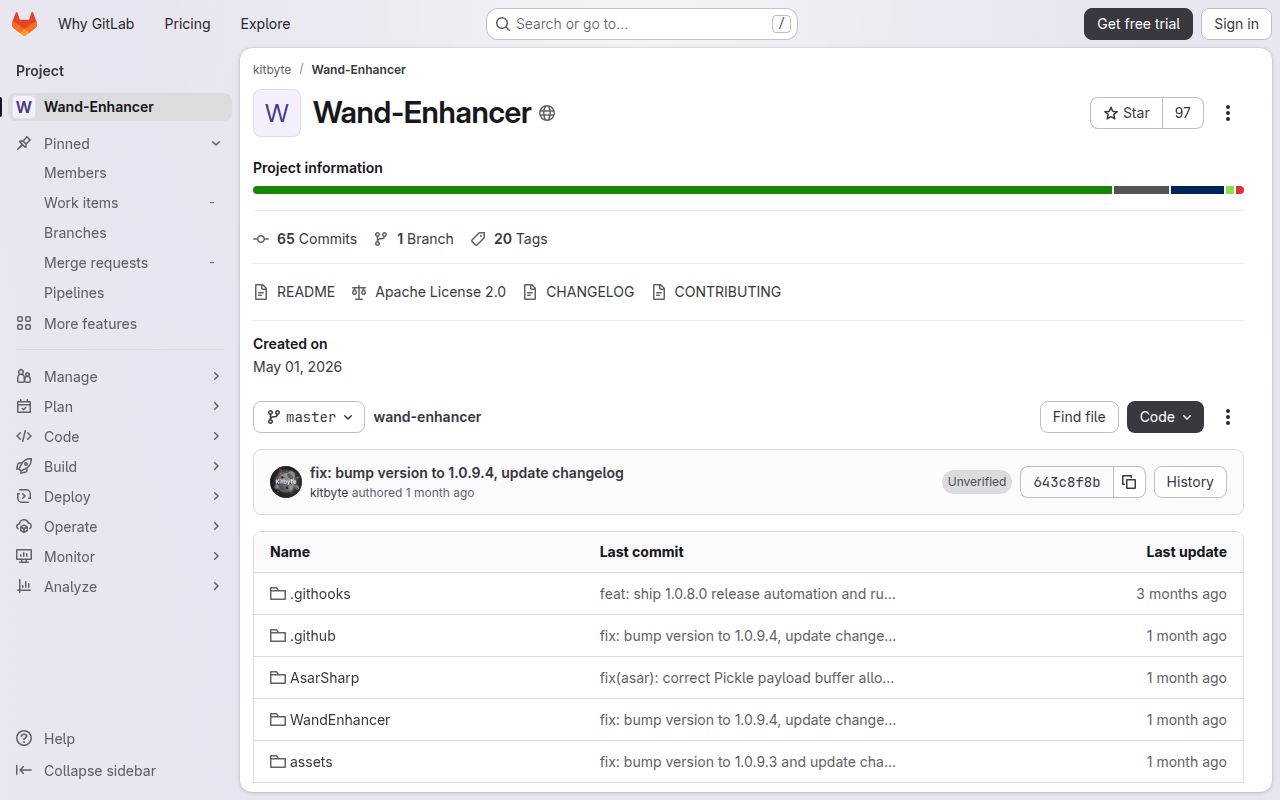
Task: Click the Wand-Enhancer breadcrumb link
Action: (358, 70)
